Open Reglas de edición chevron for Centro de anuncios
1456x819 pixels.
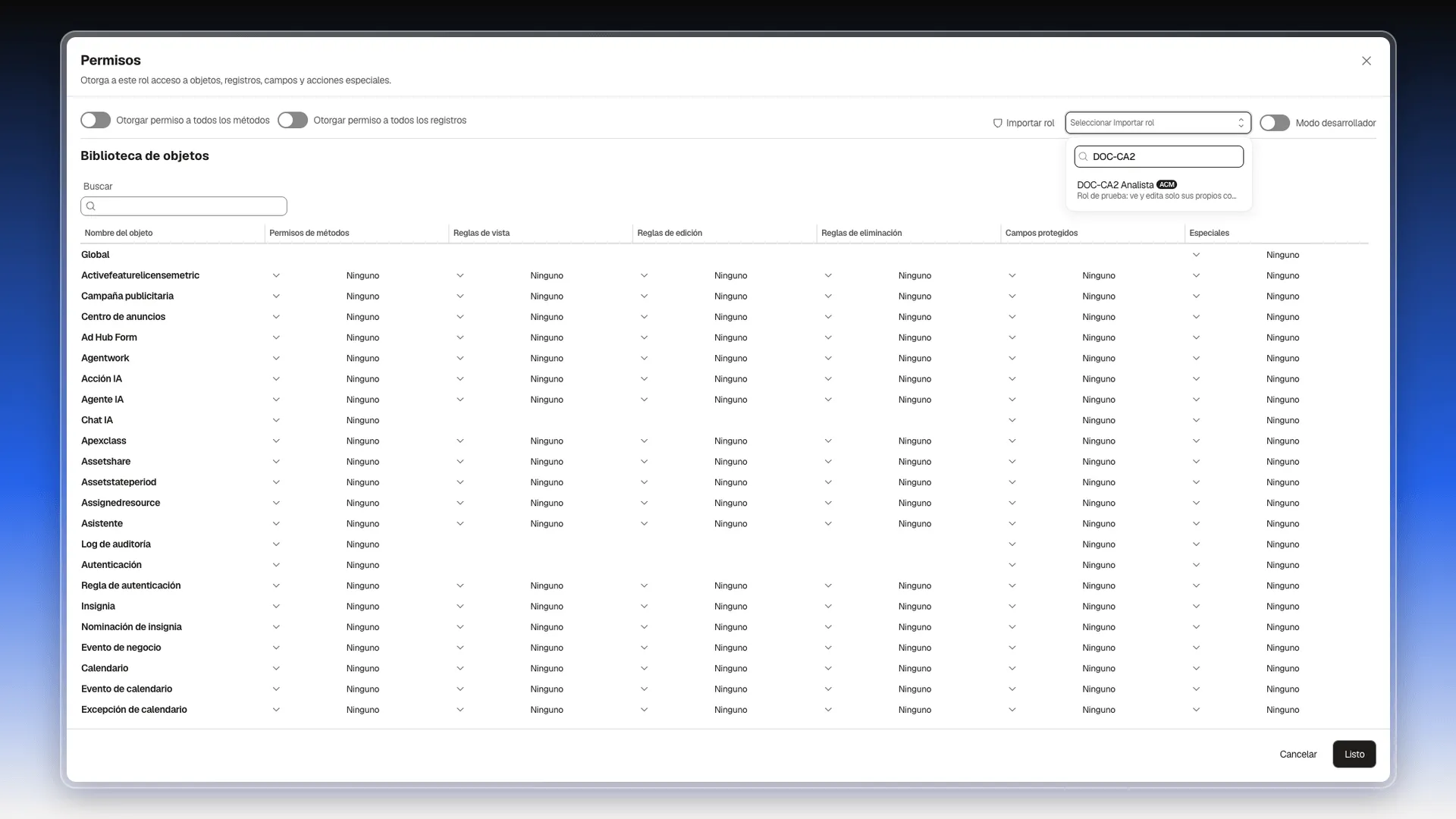point(644,317)
